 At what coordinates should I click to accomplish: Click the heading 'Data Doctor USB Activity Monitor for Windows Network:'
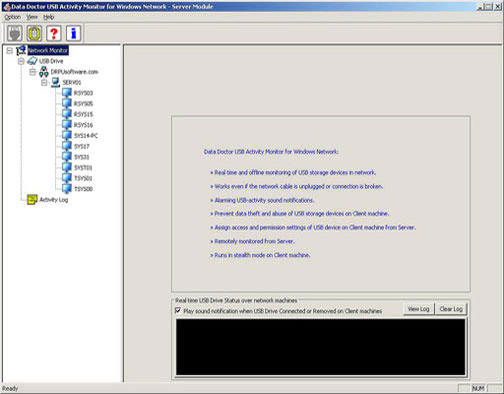(271, 152)
